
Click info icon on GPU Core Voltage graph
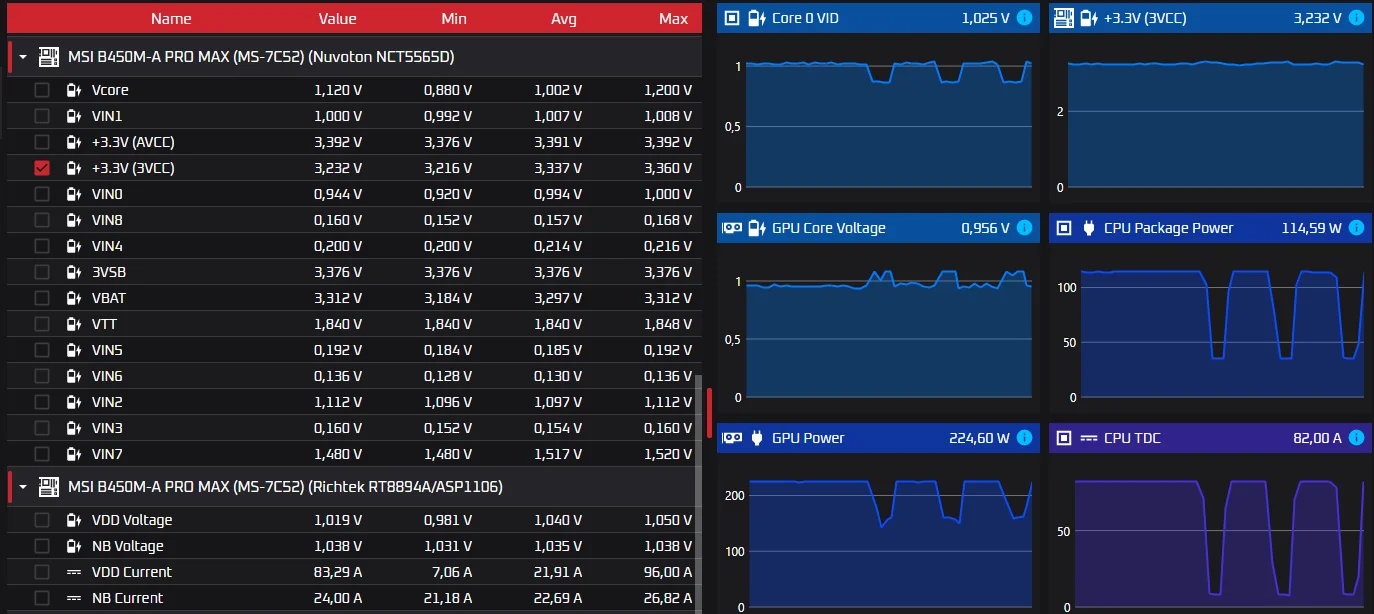[x=1024, y=228]
